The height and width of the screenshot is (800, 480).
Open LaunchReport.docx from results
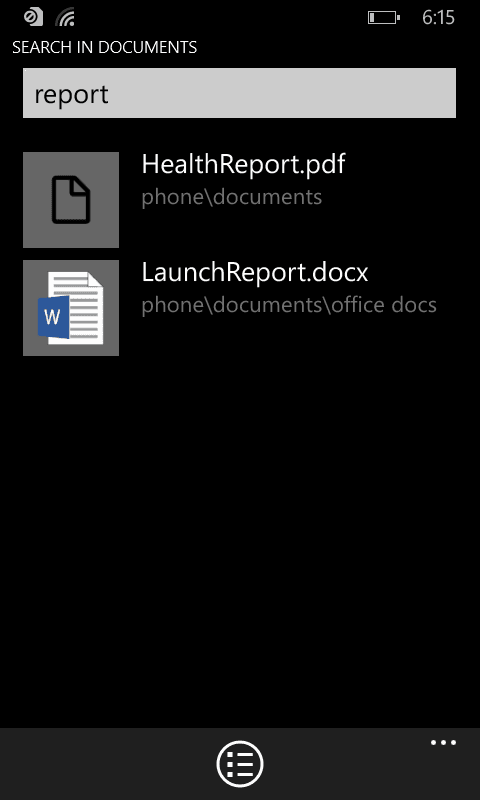click(255, 272)
